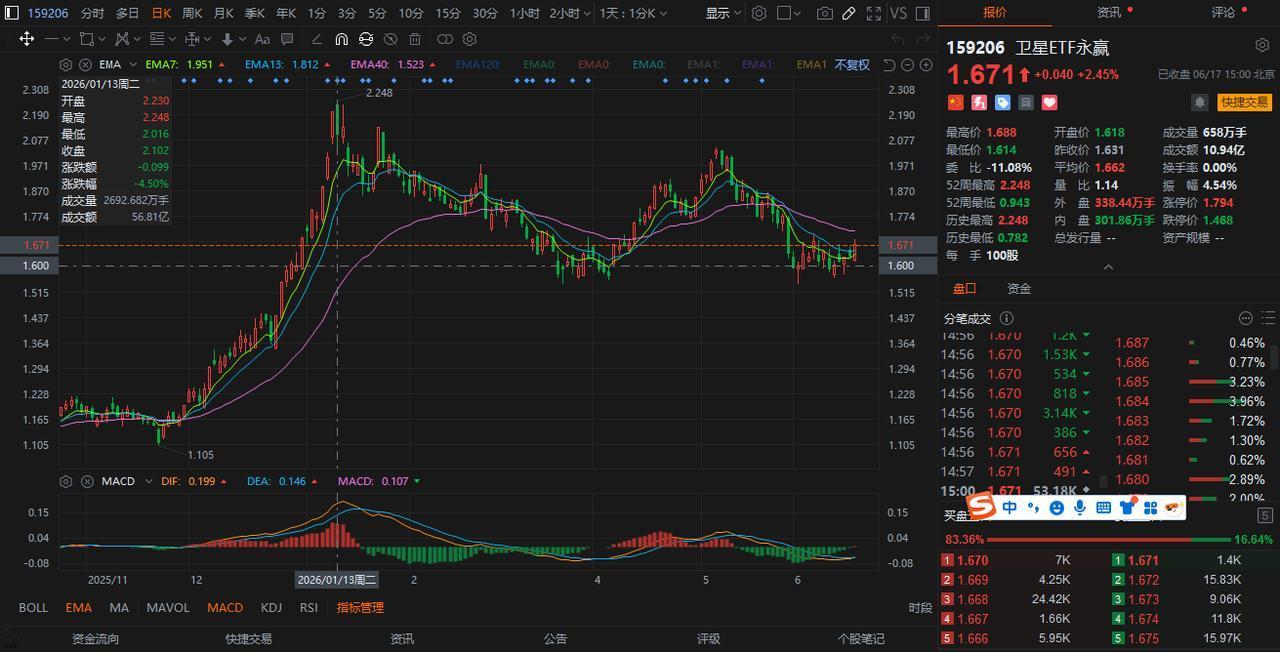Viewport: 1280px width, 652px height.
Task: Open chart settings gear in top bar
Action: click(759, 13)
